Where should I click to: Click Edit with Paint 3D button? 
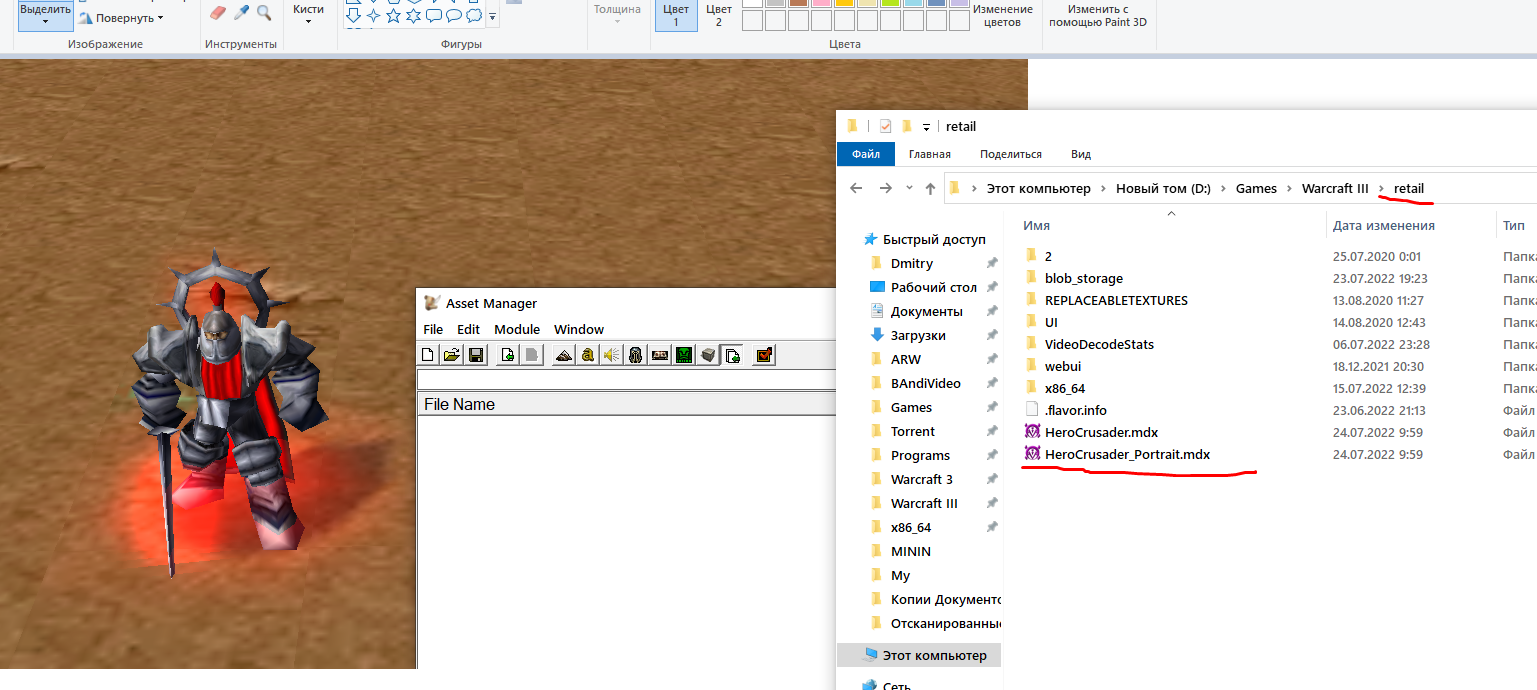tap(1098, 15)
